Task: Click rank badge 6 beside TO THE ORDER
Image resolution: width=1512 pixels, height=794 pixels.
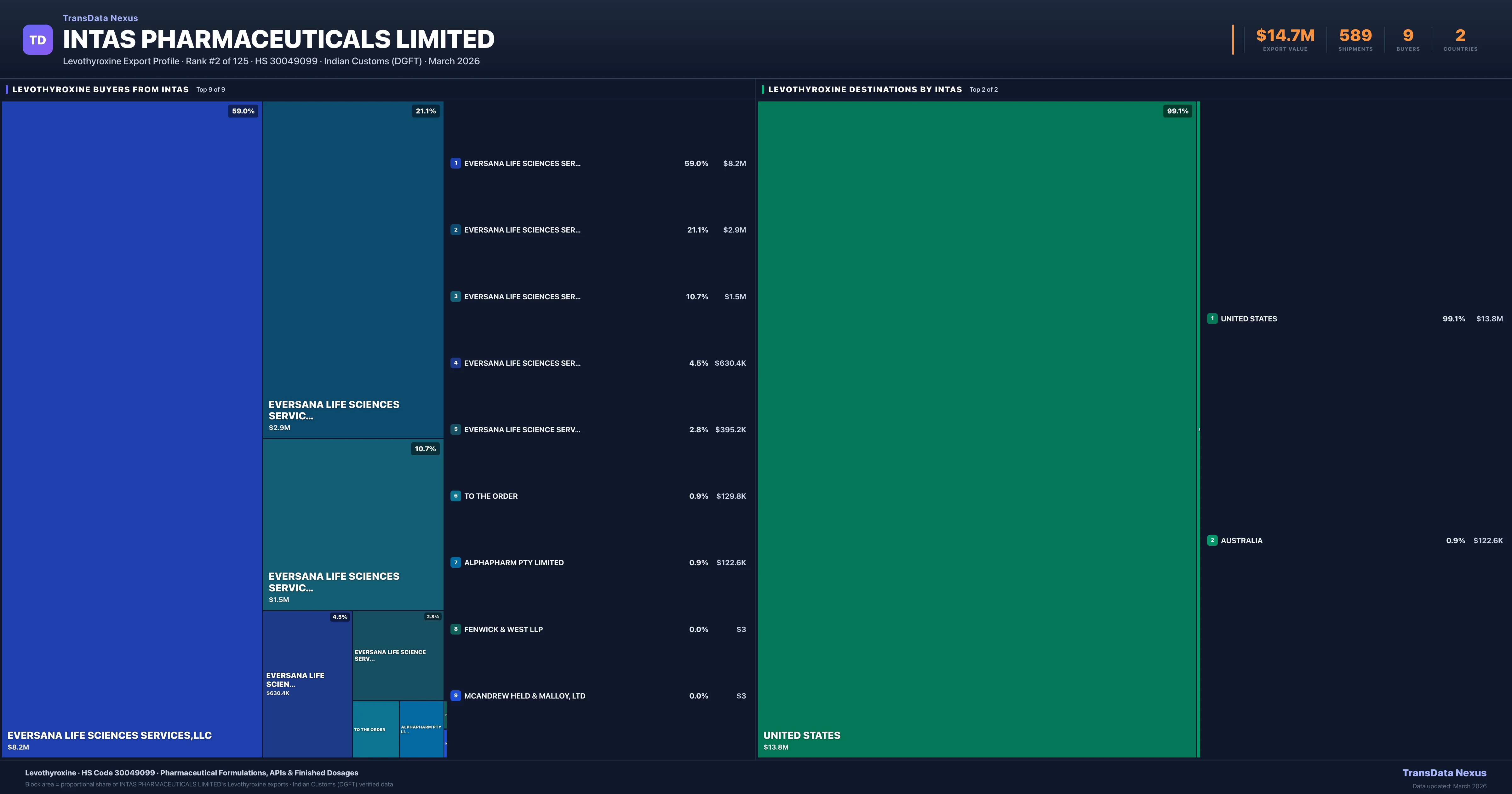Action: click(455, 496)
